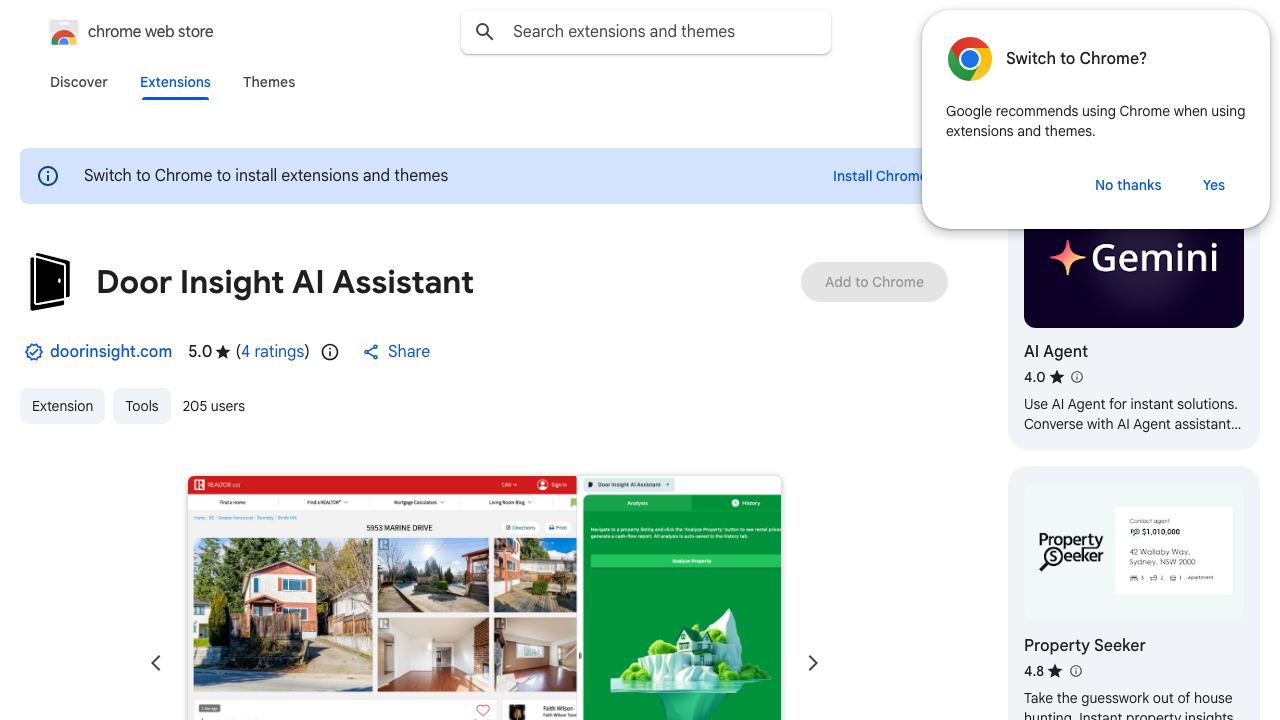Image resolution: width=1280 pixels, height=720 pixels.
Task: Click the realtor listing screenshot preview
Action: click(484, 598)
